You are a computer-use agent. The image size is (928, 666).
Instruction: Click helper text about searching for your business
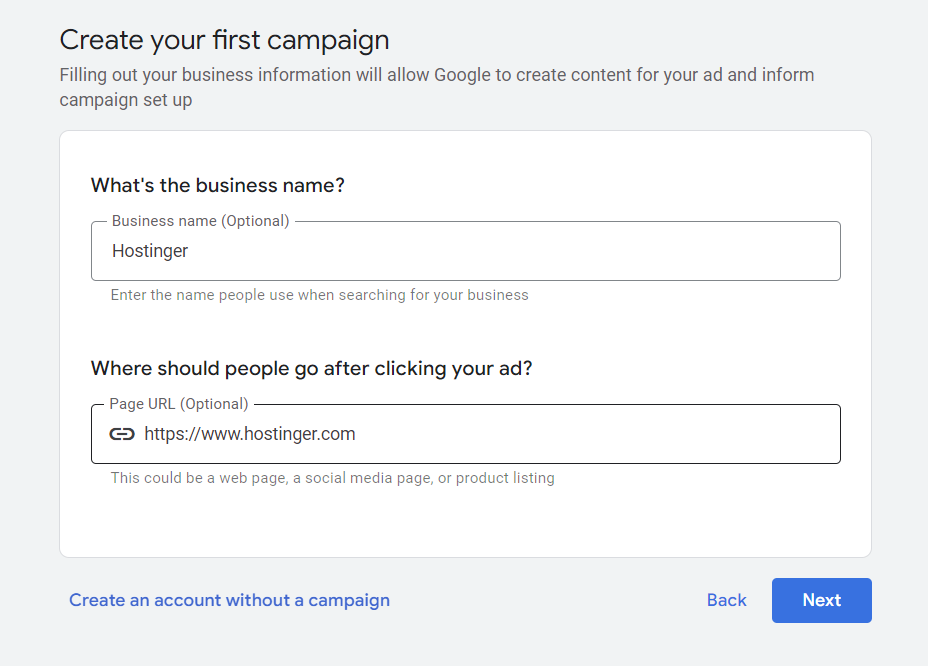point(319,295)
